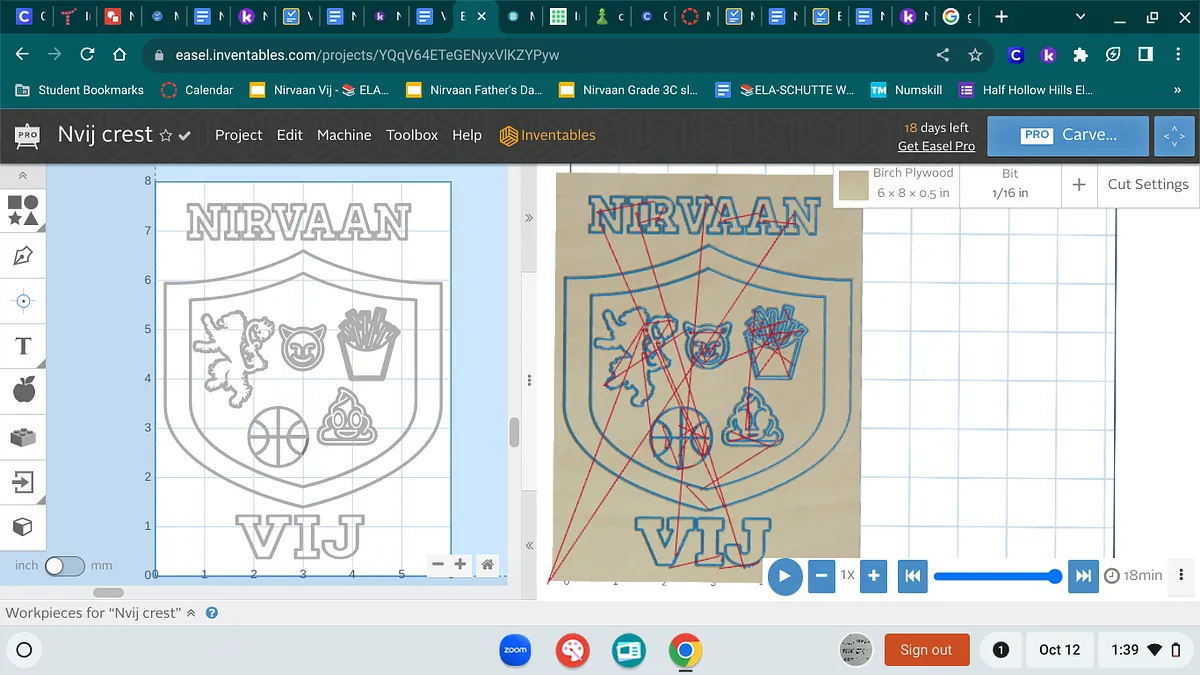Click the home reset-view icon
The width and height of the screenshot is (1200, 675).
pos(487,565)
